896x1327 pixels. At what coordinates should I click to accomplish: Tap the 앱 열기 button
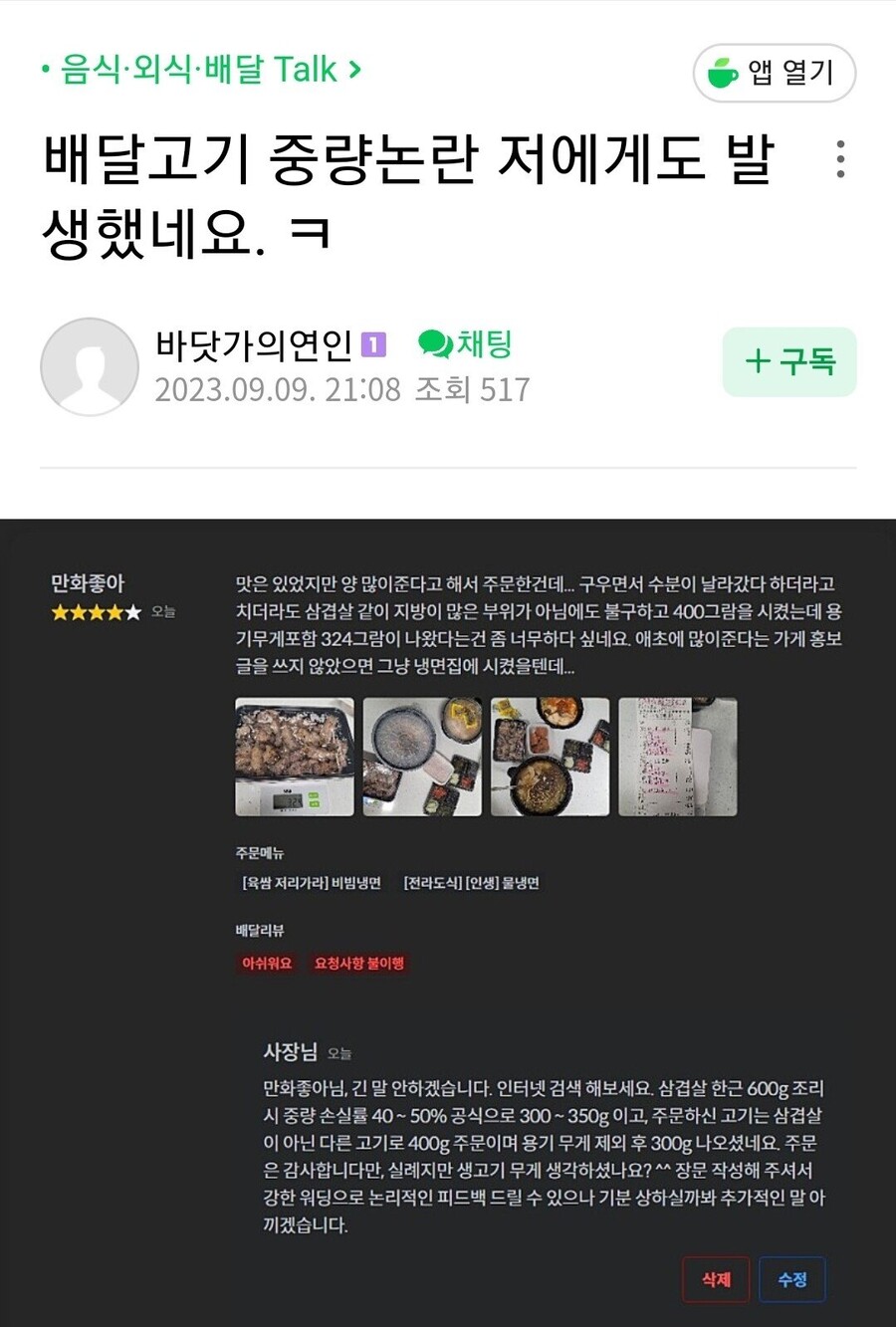775,73
